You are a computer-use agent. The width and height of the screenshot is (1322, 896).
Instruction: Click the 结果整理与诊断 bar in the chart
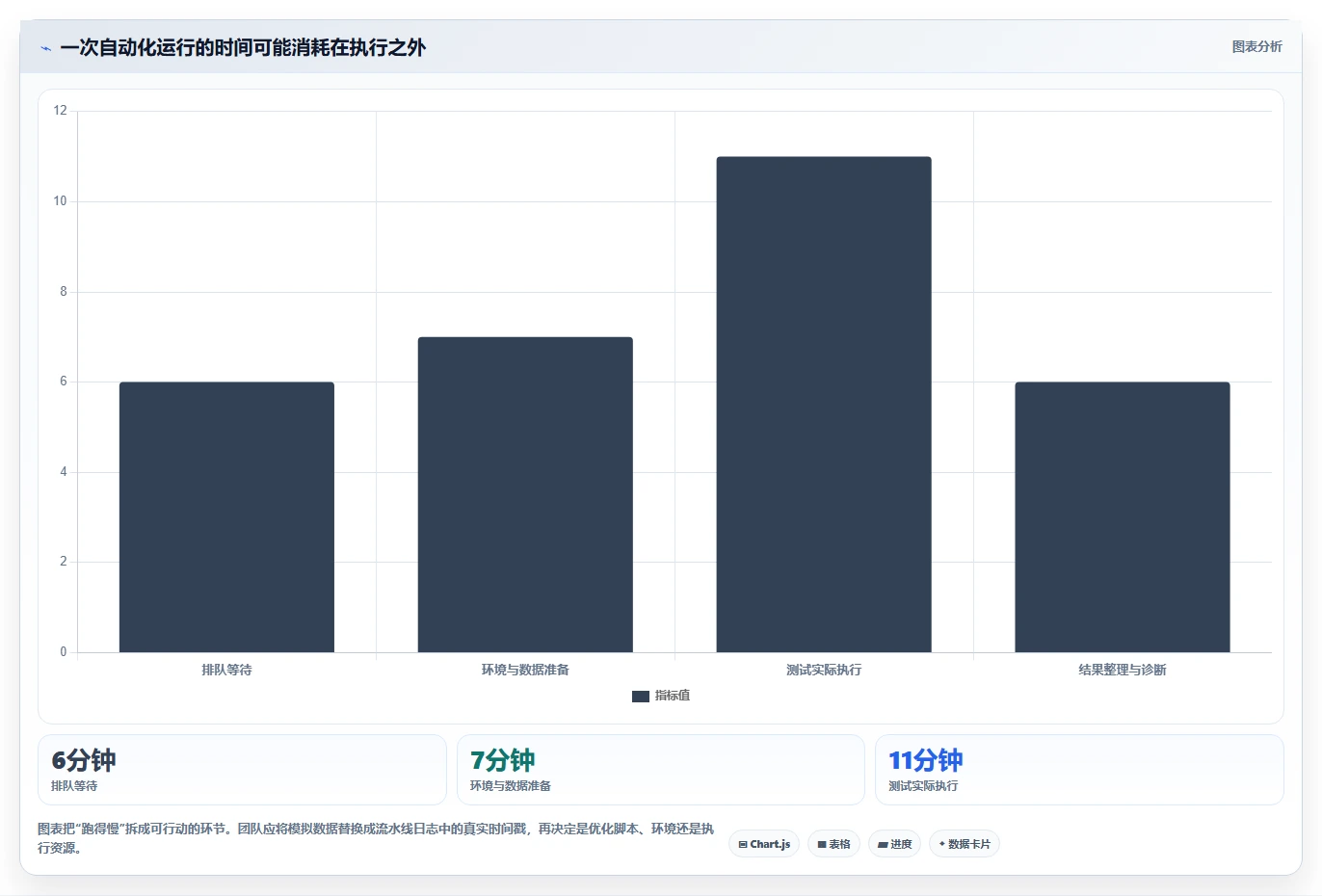tap(1123, 516)
